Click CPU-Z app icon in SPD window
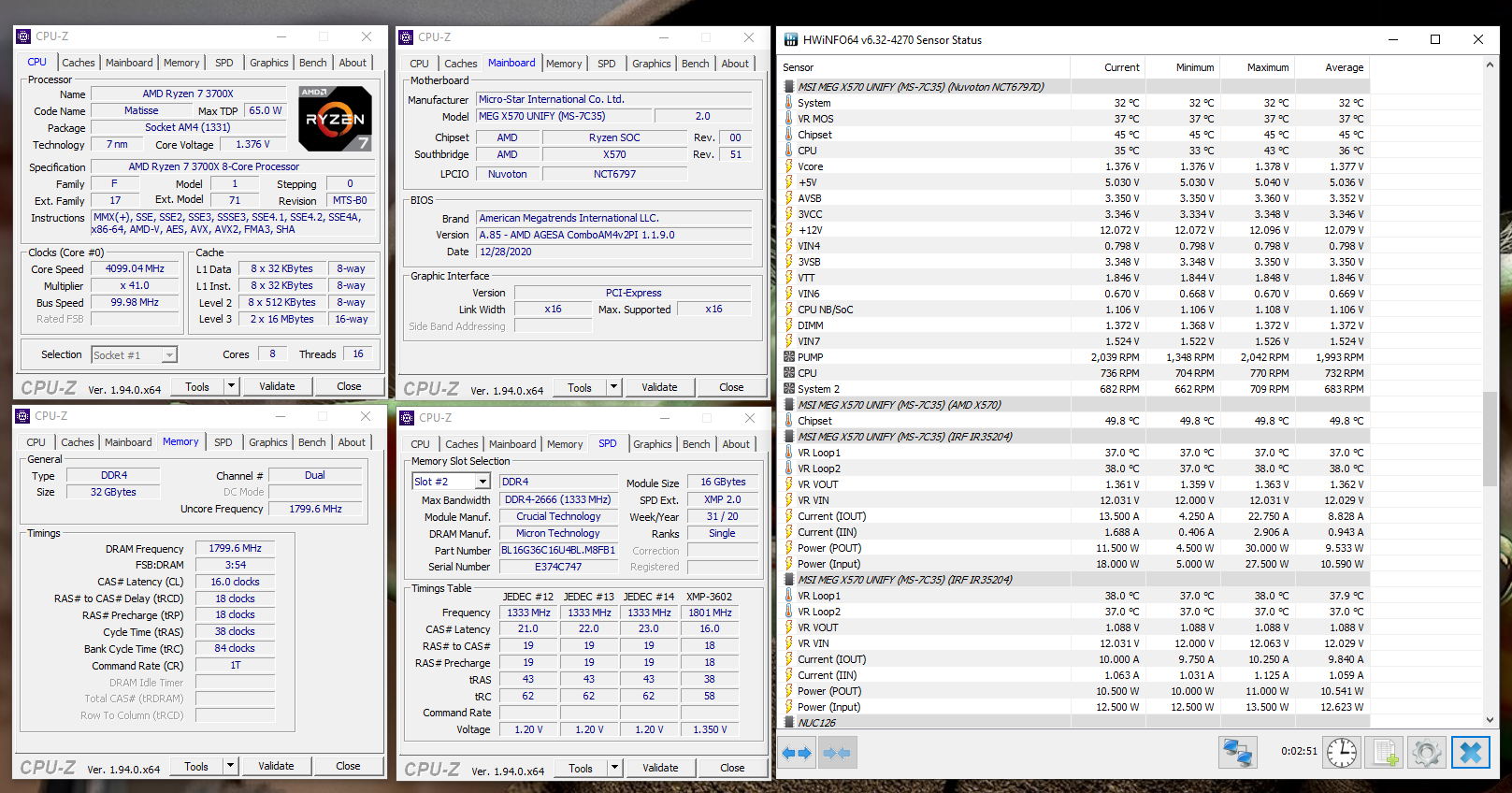This screenshot has width=1512, height=793. (x=407, y=418)
